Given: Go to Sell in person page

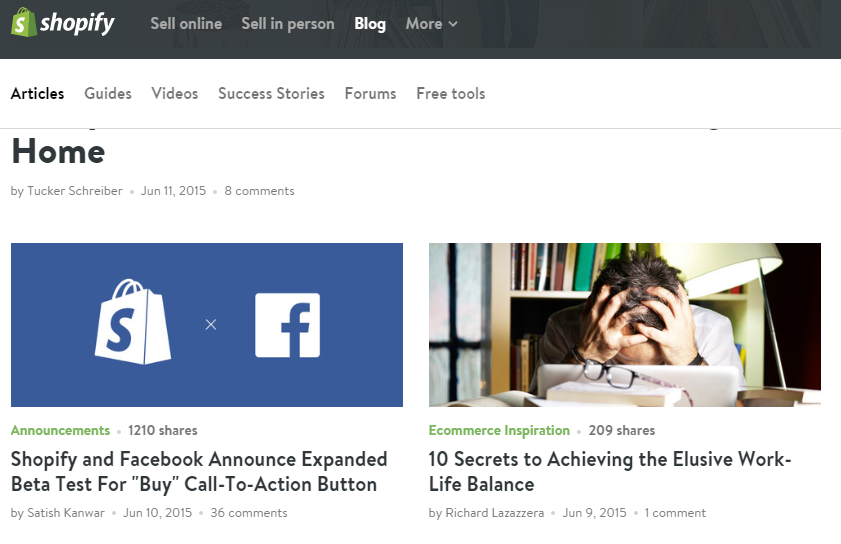Looking at the screenshot, I should (288, 24).
